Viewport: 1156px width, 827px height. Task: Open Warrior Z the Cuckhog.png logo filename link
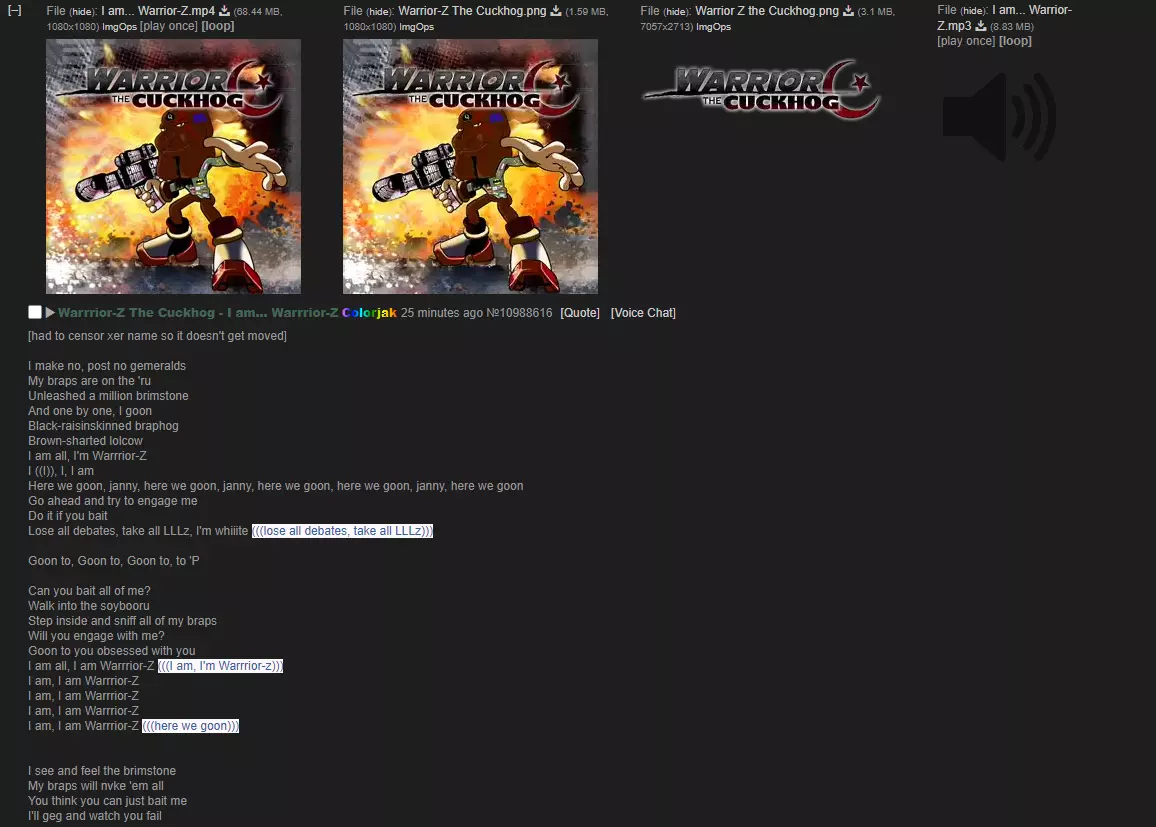pyautogui.click(x=767, y=11)
